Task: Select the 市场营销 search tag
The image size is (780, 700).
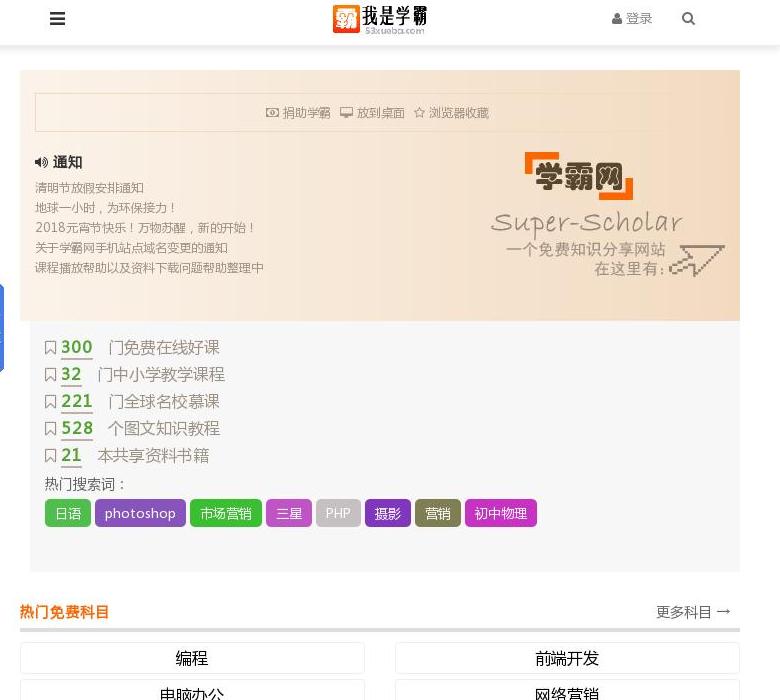Action: pos(226,513)
